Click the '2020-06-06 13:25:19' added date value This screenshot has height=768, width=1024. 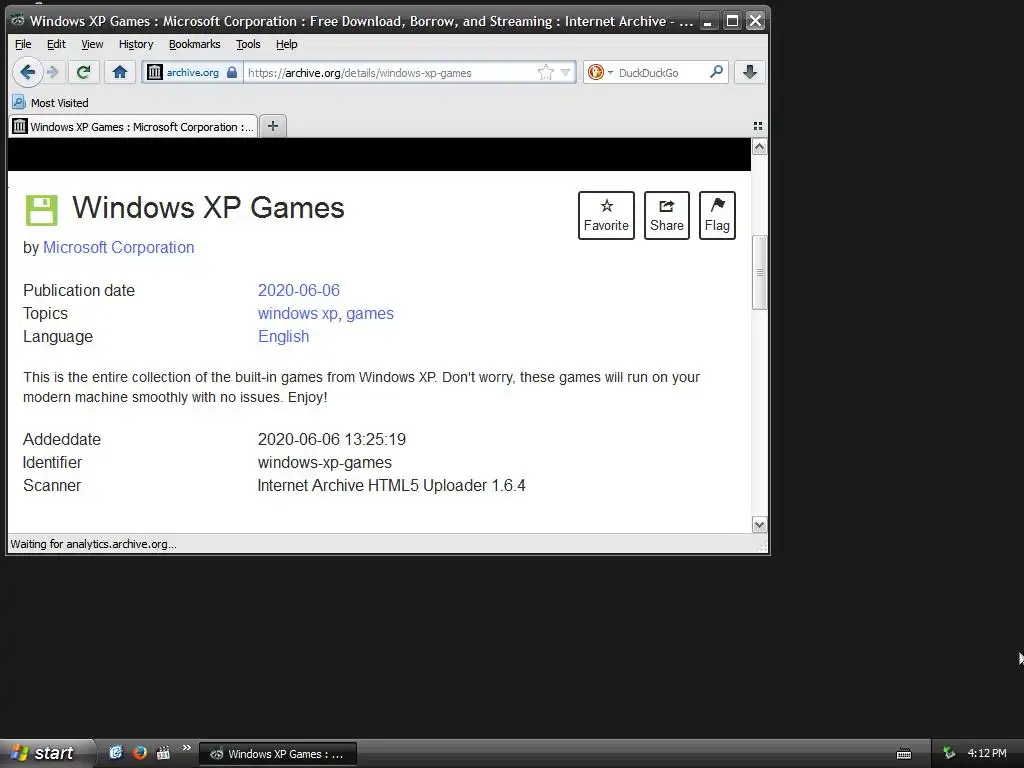coord(332,440)
